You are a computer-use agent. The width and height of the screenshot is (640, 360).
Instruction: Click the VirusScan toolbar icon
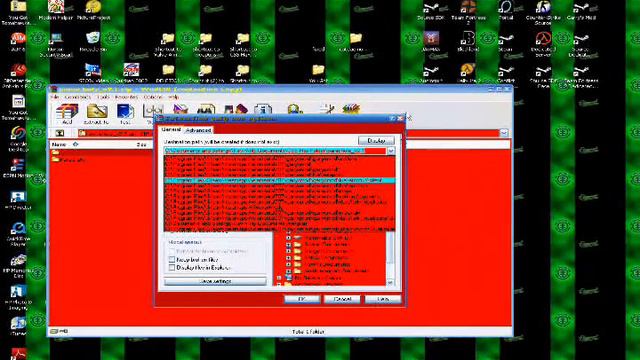pos(295,109)
